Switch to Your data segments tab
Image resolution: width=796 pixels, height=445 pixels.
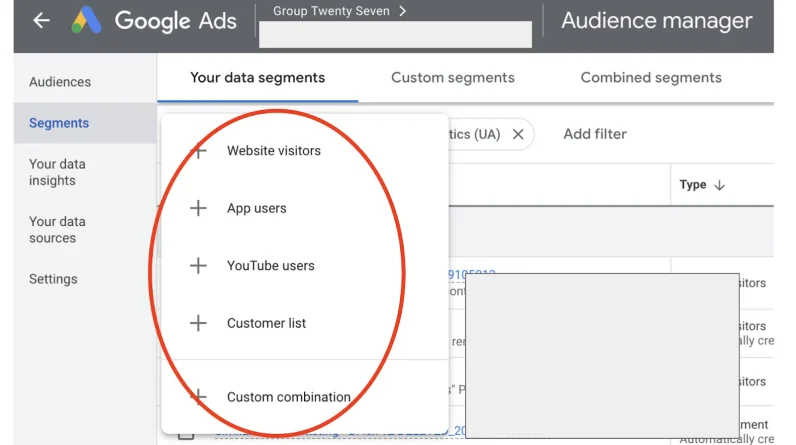257,78
